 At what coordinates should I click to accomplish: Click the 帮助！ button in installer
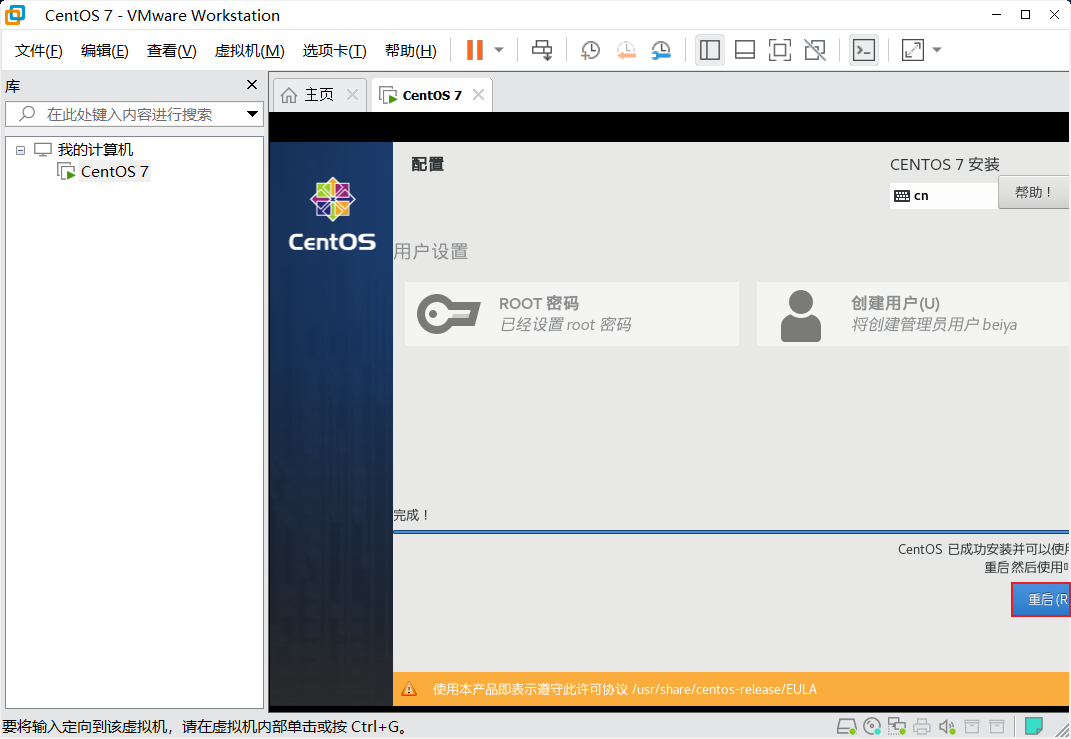coord(1034,193)
